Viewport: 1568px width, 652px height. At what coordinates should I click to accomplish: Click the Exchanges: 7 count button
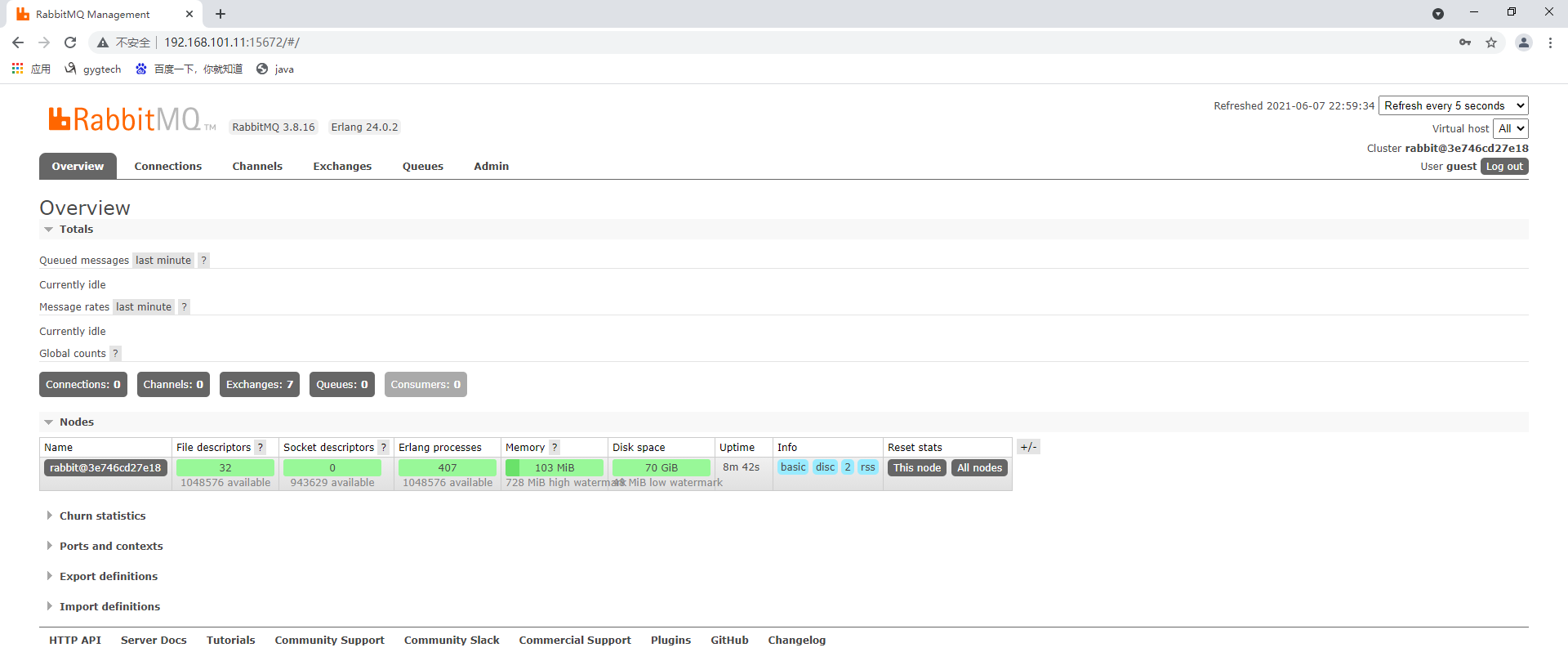tap(260, 384)
